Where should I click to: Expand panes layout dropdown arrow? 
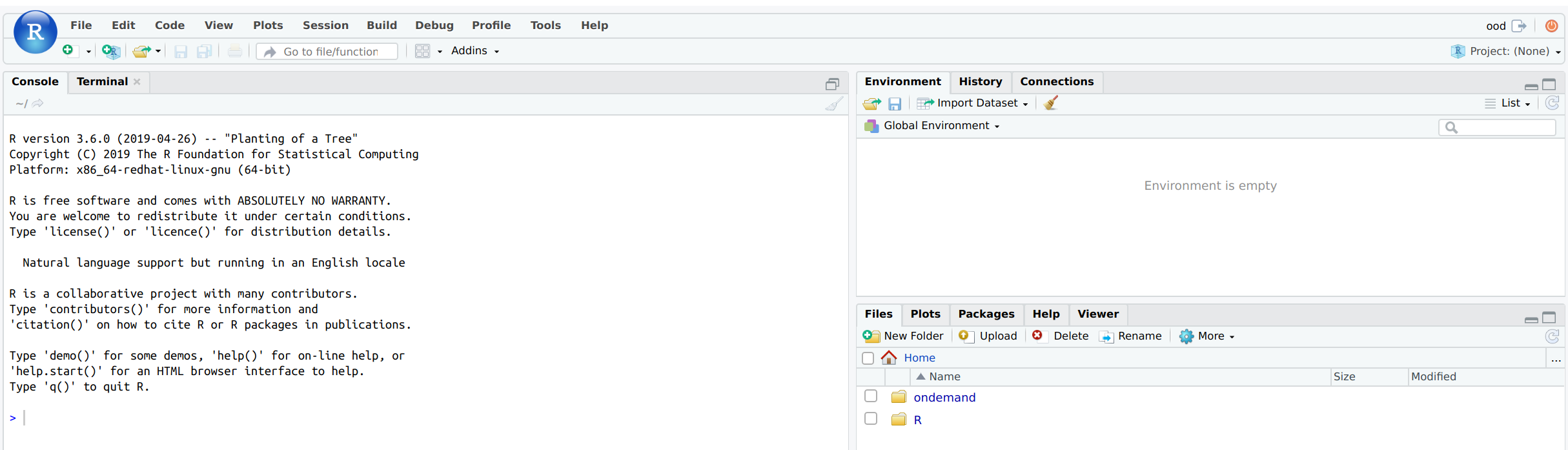[440, 52]
